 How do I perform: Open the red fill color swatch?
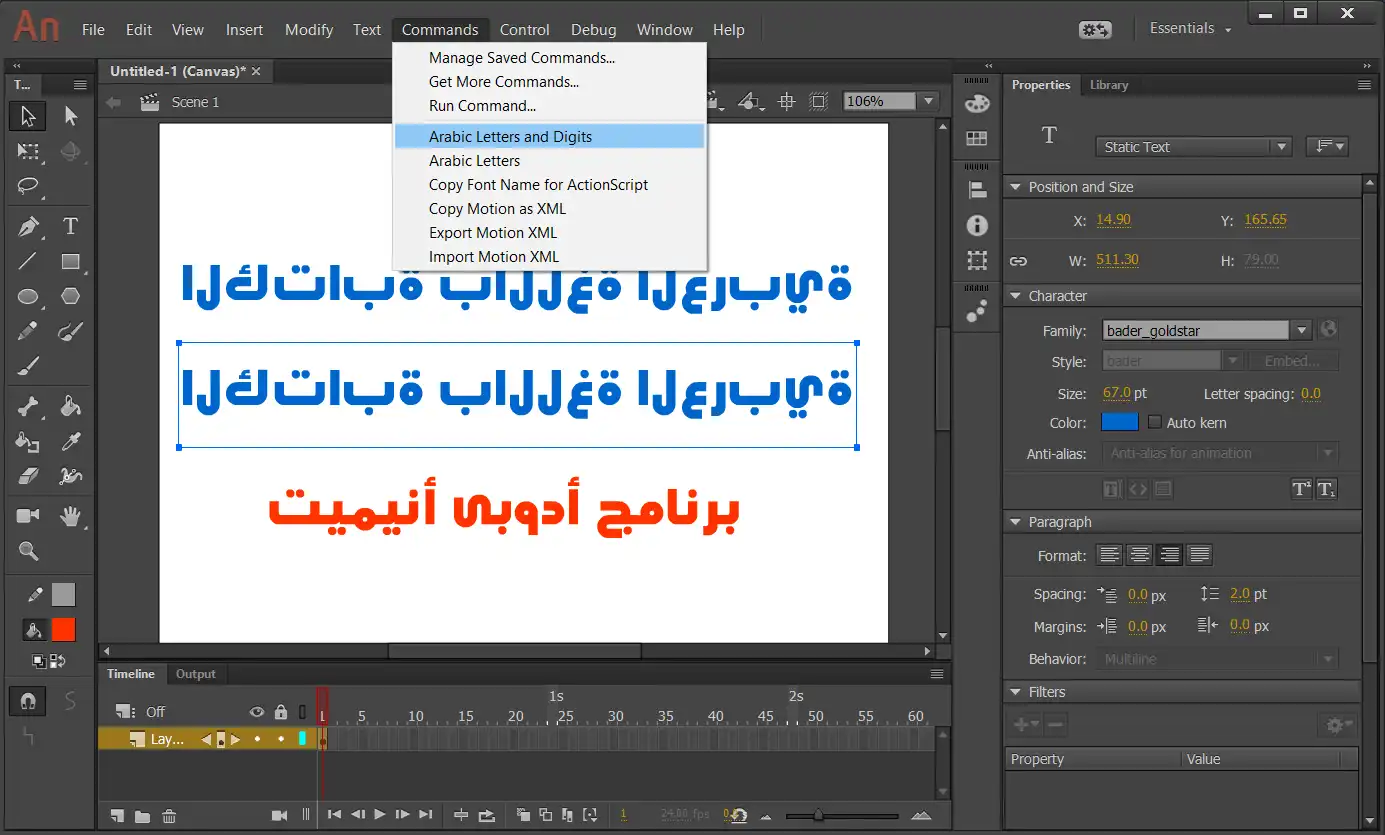[63, 629]
